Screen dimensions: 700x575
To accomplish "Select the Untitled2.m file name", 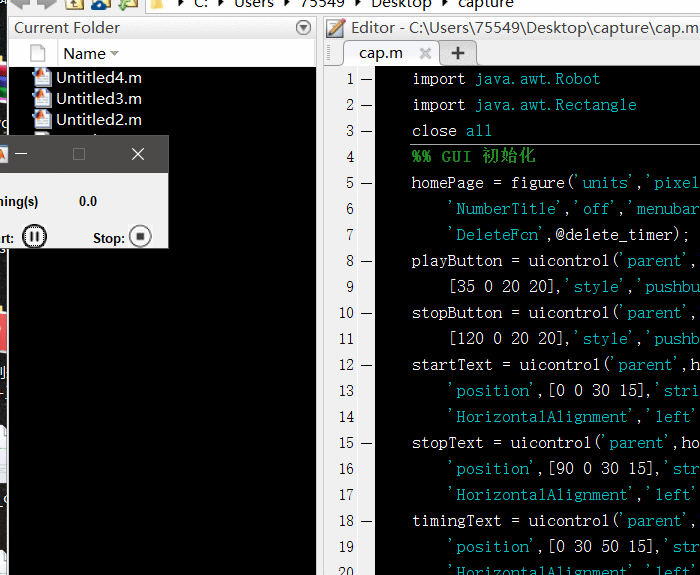I will (x=99, y=120).
